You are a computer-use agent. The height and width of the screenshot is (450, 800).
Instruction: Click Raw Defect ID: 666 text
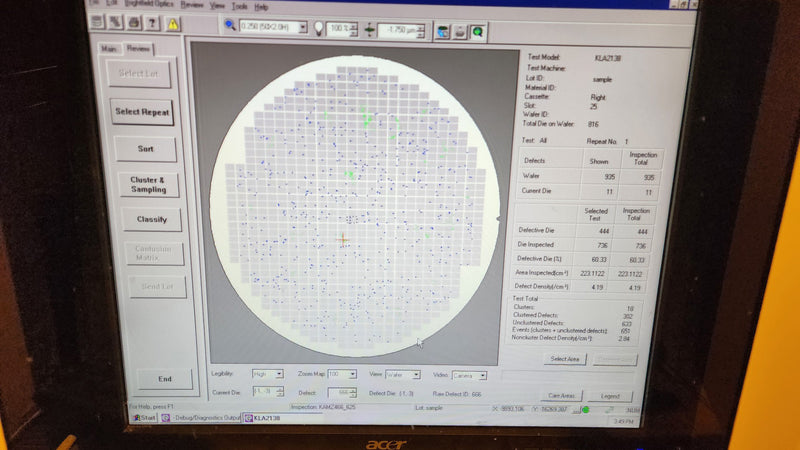coord(457,394)
